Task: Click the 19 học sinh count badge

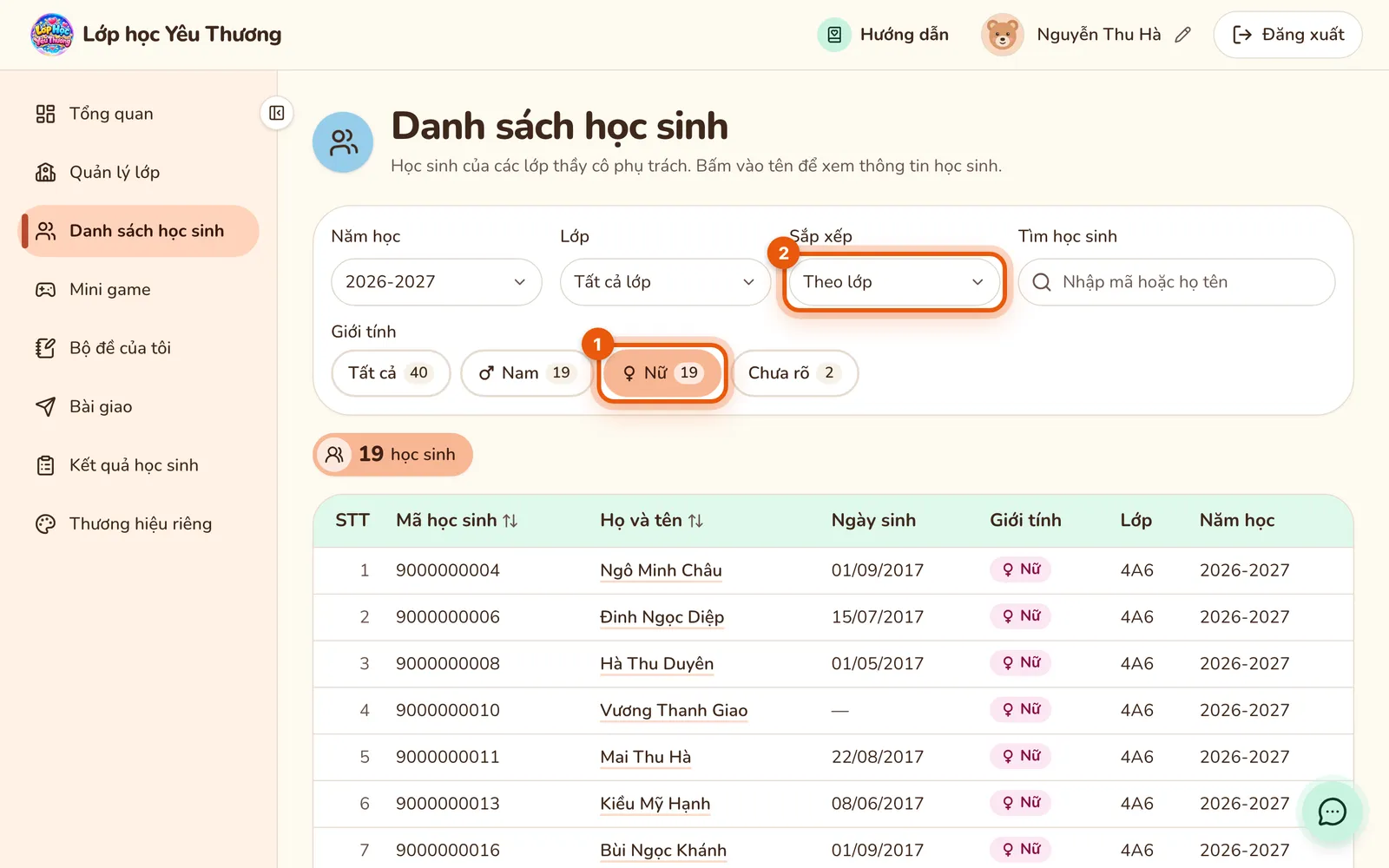Action: [392, 455]
